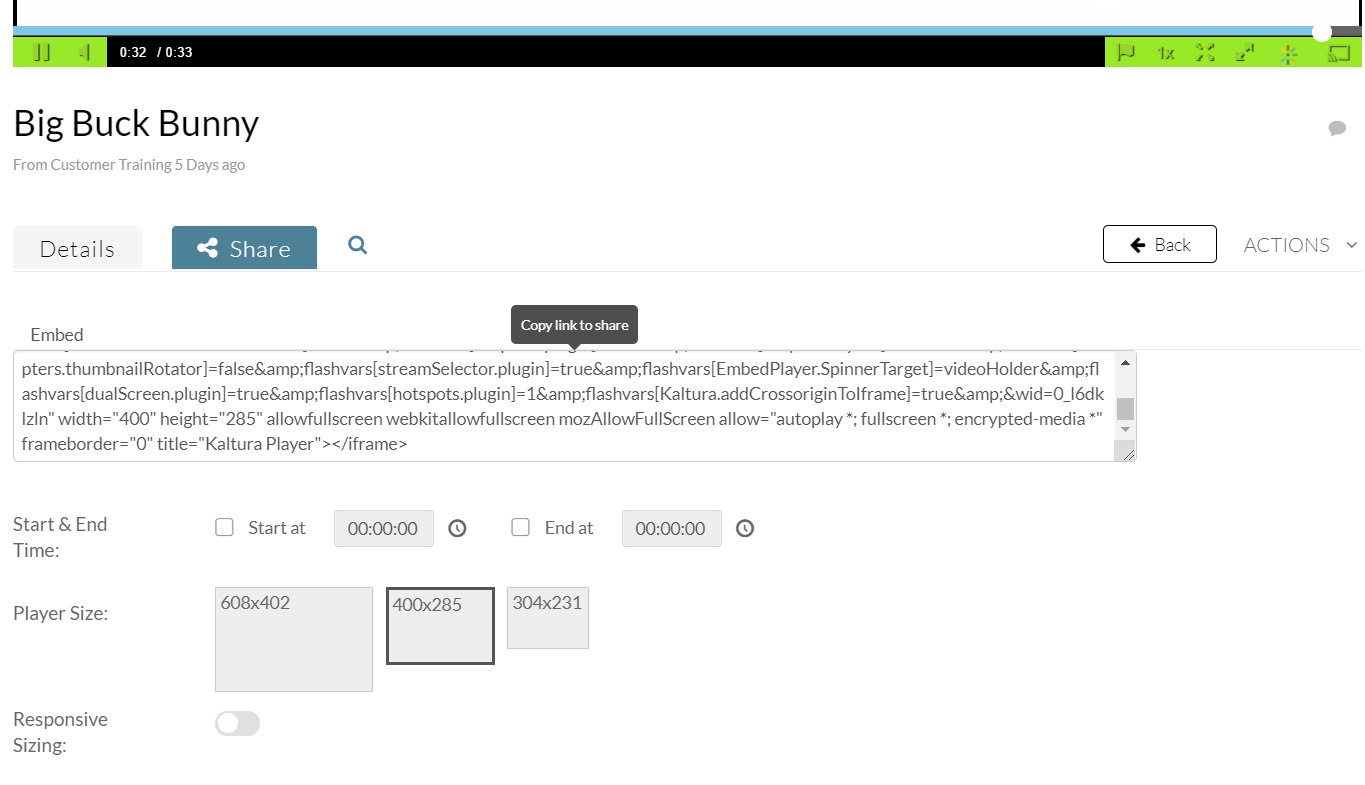Choose the 304x231 player size
Viewport: 1365px width, 785px height.
click(x=548, y=618)
